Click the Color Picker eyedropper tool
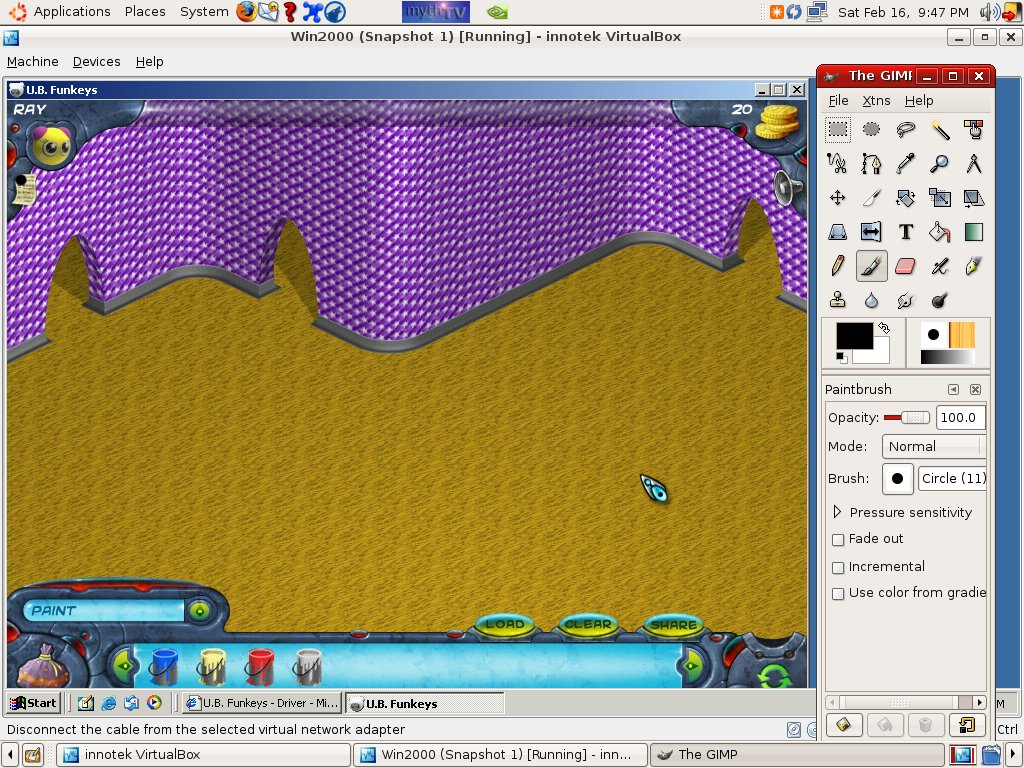Screen dimensions: 1024x768 click(x=905, y=163)
